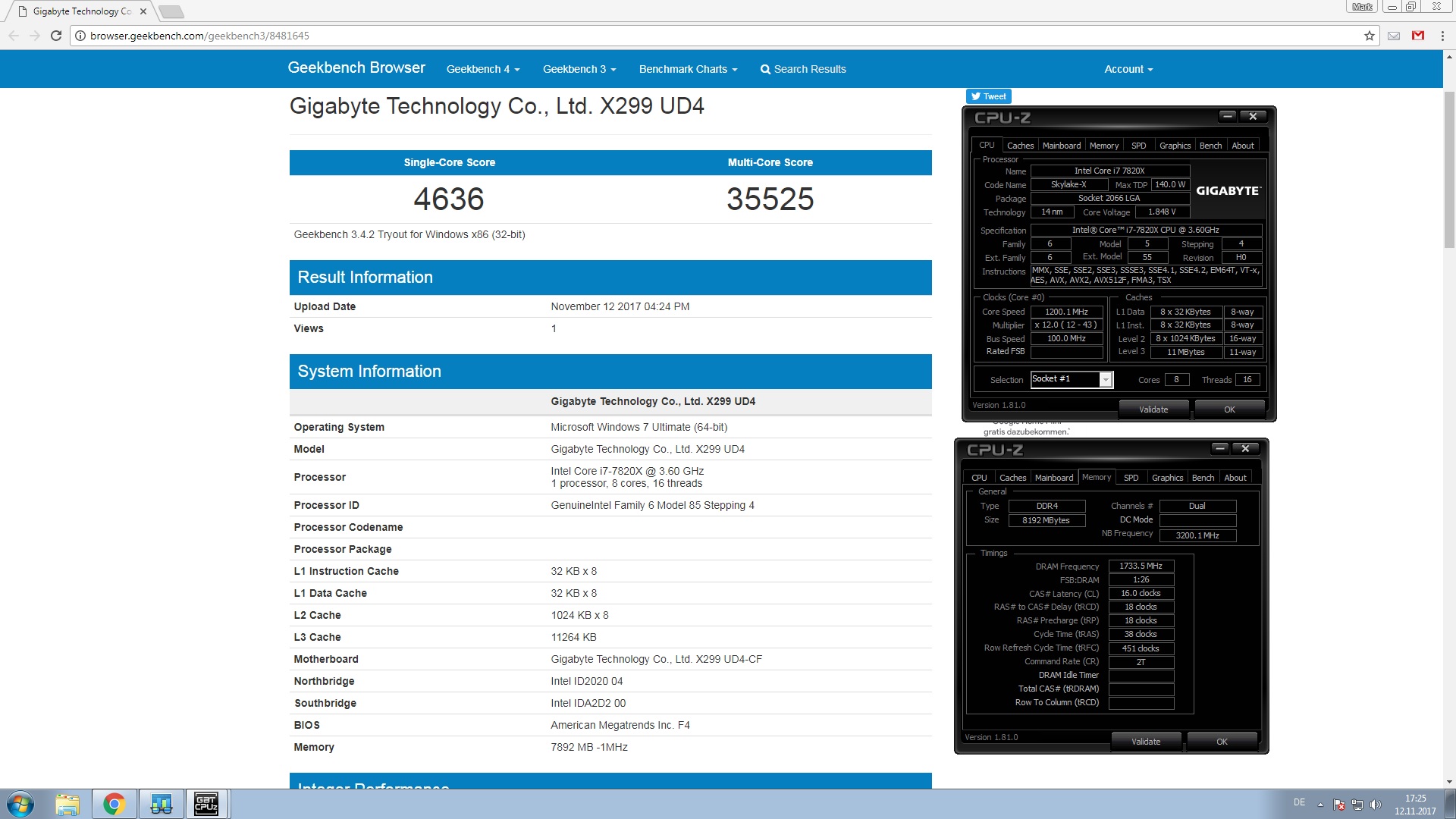This screenshot has height=819, width=1456.
Task: Click the L3 Cache value 11264 KB
Action: pyautogui.click(x=573, y=637)
